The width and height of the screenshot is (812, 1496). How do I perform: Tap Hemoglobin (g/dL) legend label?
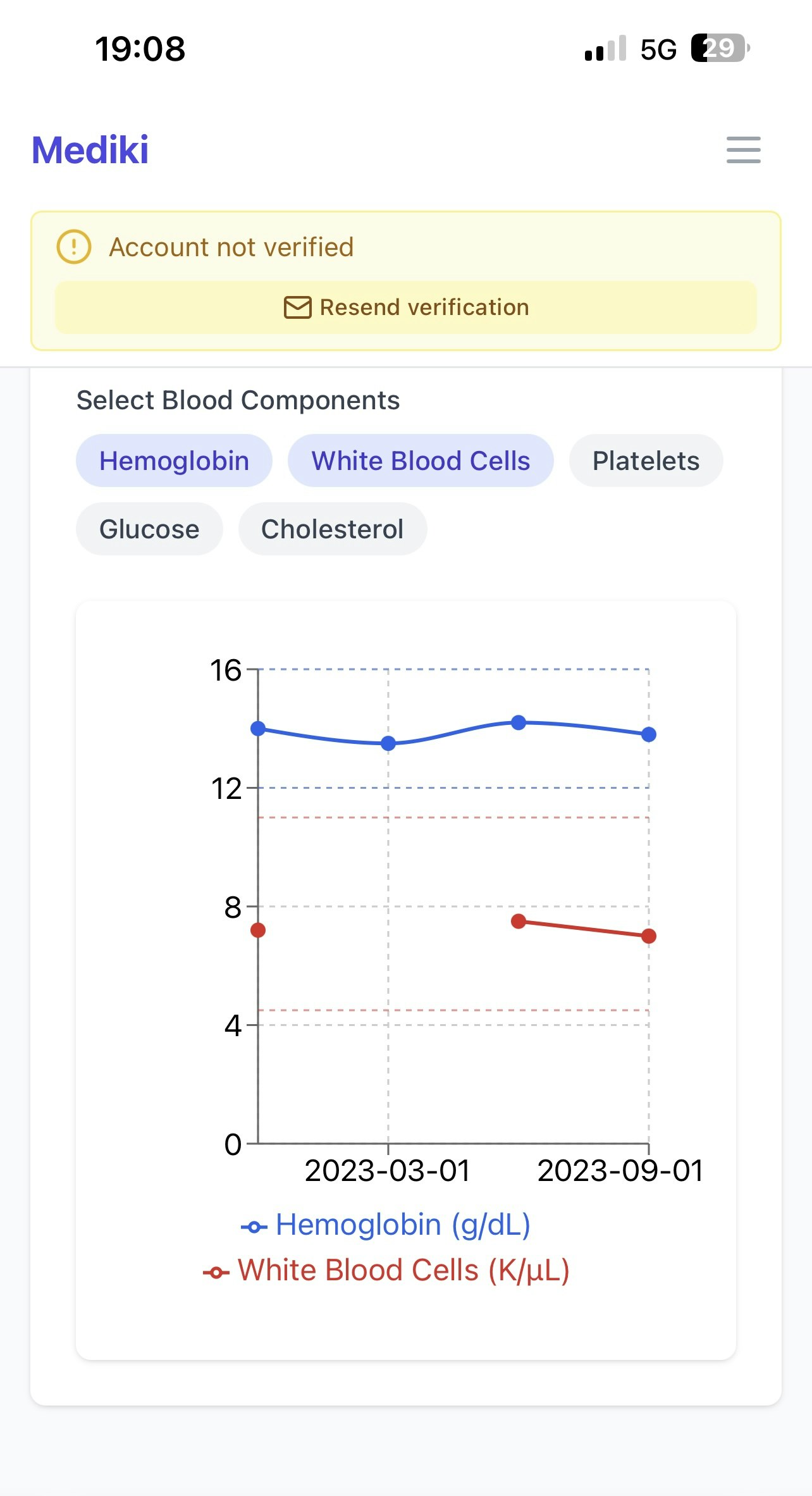403,1225
